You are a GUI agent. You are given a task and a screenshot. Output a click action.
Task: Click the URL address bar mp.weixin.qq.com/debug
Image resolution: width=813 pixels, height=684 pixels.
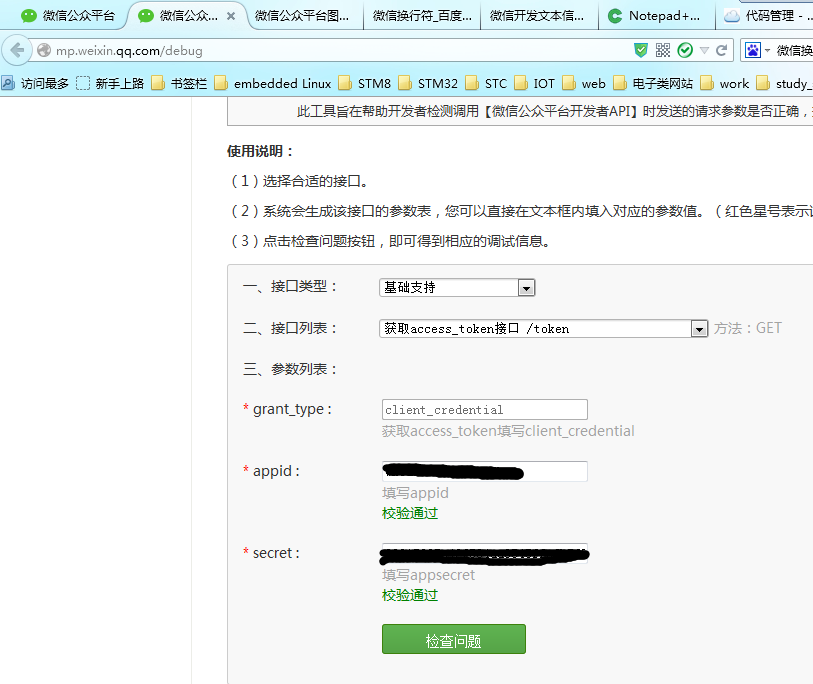coord(330,50)
